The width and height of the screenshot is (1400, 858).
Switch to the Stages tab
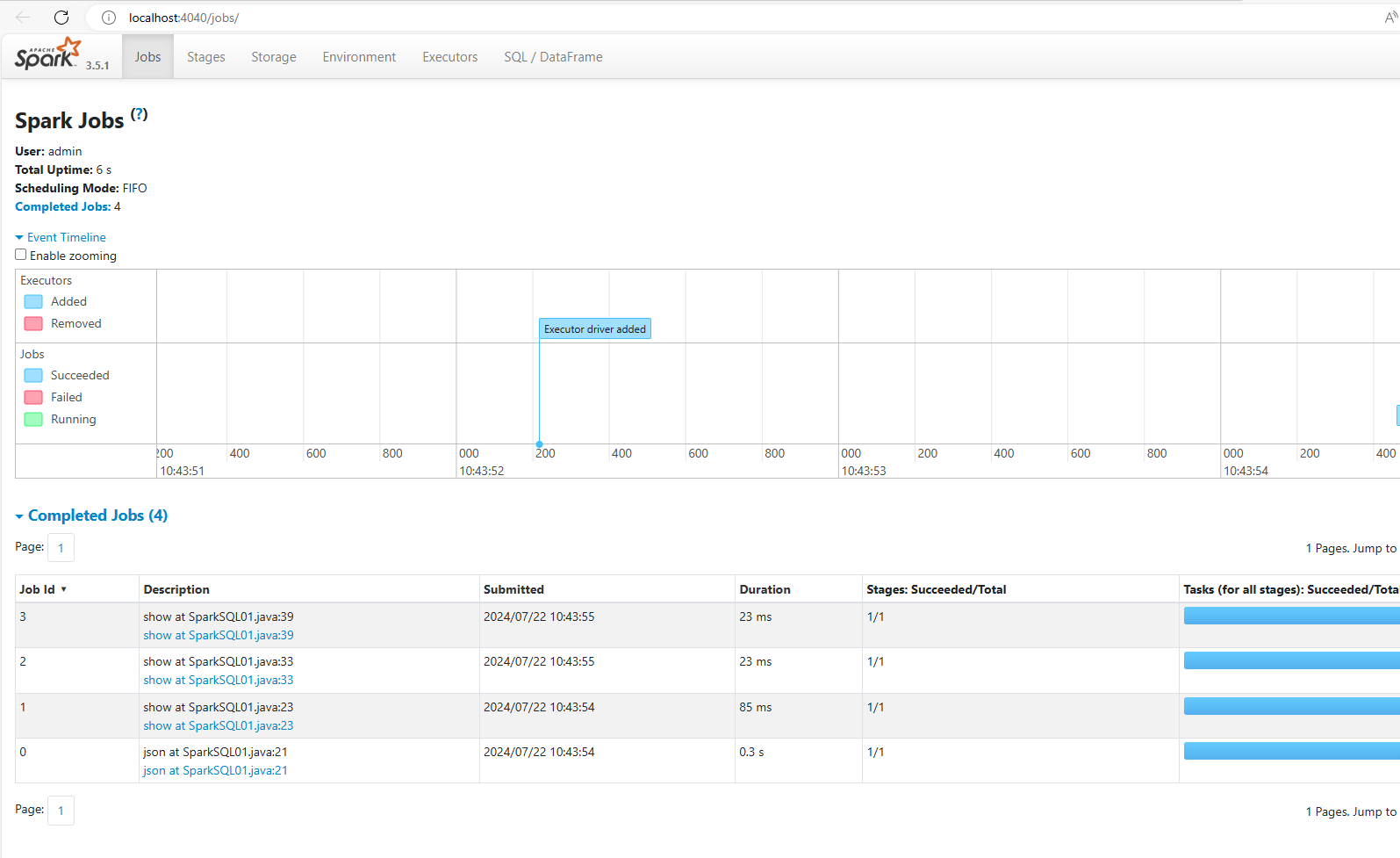pyautogui.click(x=205, y=57)
